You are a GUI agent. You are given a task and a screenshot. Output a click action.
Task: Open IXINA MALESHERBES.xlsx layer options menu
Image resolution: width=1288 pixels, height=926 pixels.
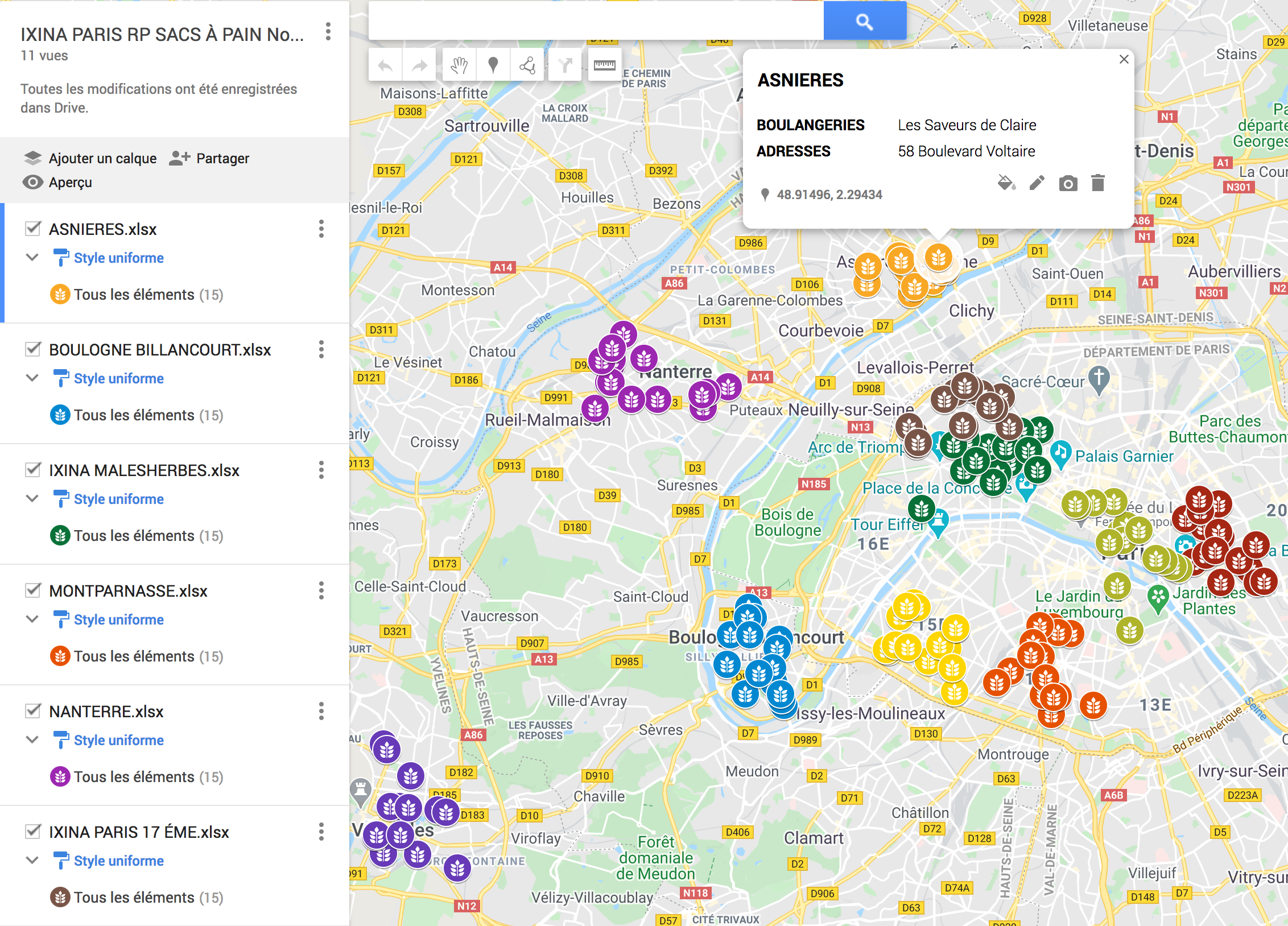(321, 470)
